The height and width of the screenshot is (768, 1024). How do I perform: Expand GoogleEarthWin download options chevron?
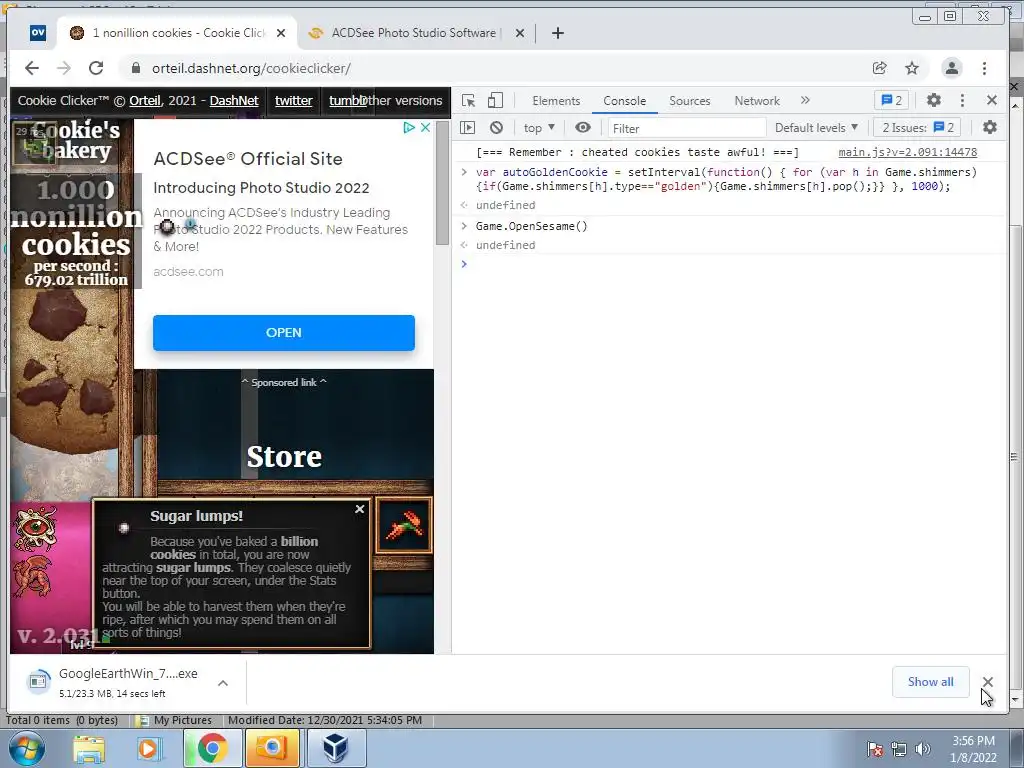point(223,683)
